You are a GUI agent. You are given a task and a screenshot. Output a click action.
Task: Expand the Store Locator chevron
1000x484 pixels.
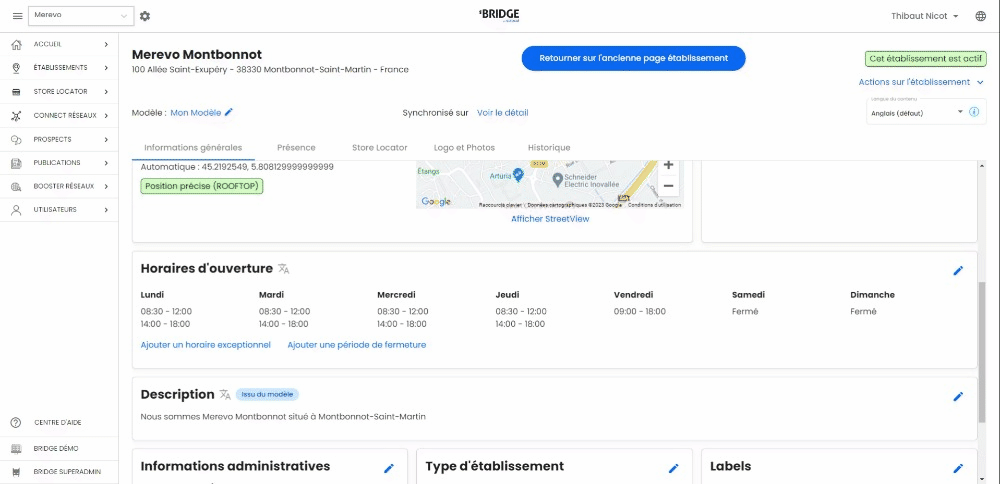[x=107, y=92]
